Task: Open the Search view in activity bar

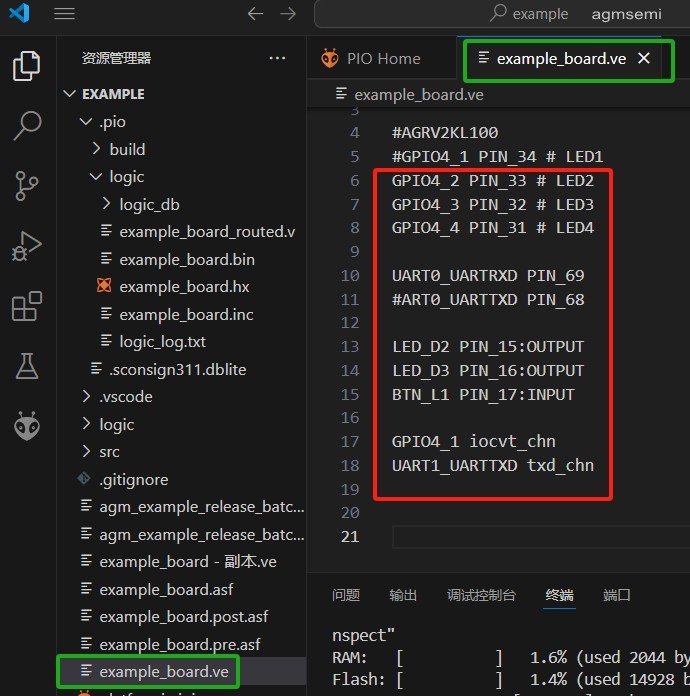Action: point(27,126)
